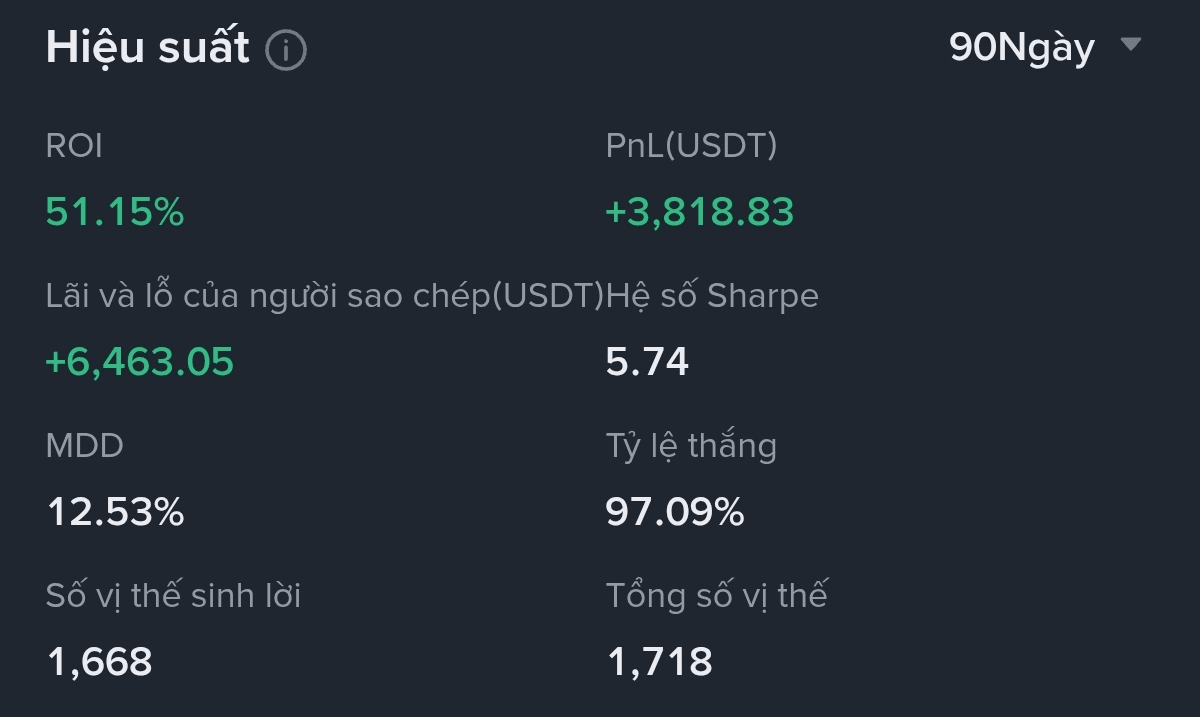The height and width of the screenshot is (717, 1200).
Task: Open the 90Ngày period dropdown
Action: 1022,47
